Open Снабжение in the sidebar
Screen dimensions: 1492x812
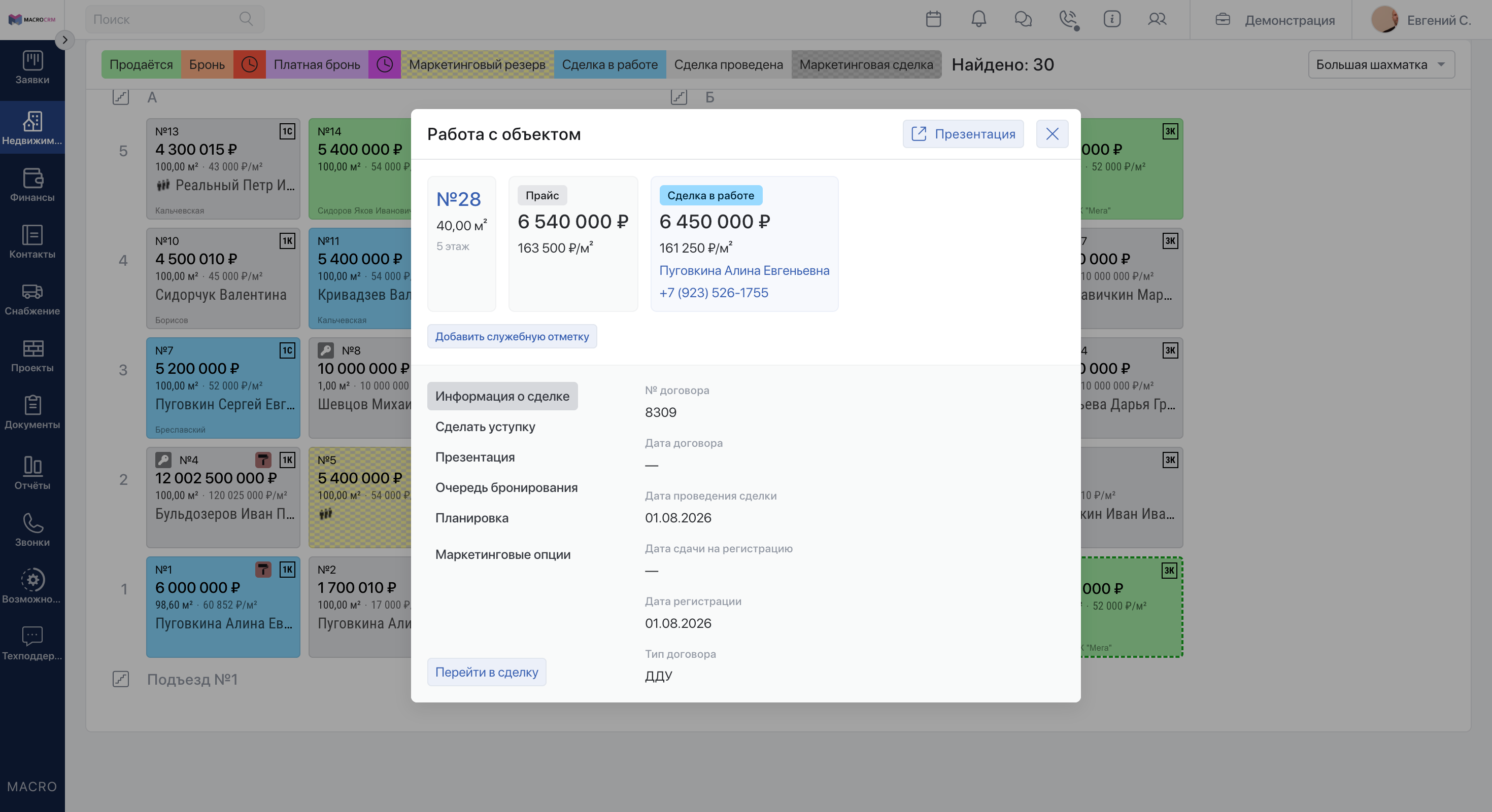tap(32, 298)
